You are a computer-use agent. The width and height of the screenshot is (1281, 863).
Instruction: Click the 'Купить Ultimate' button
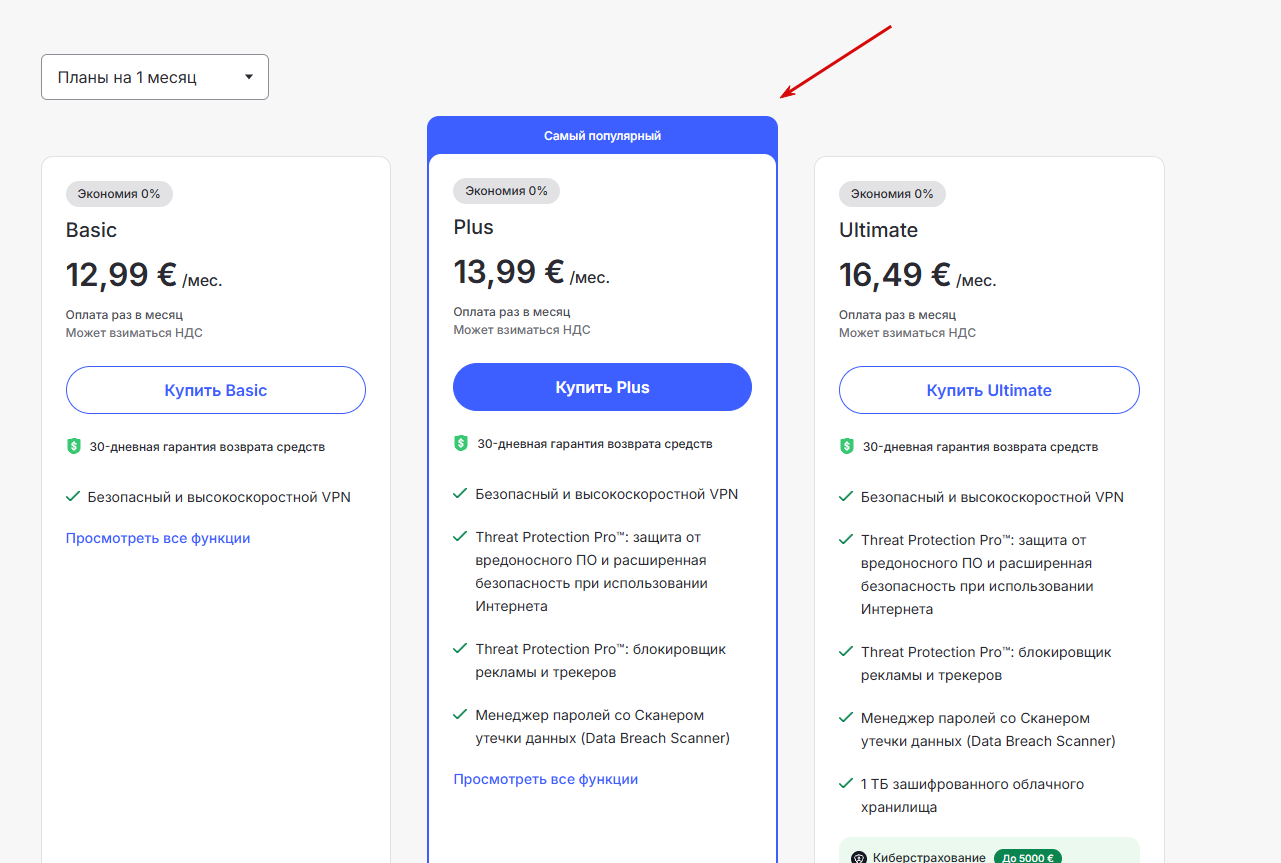click(x=989, y=390)
